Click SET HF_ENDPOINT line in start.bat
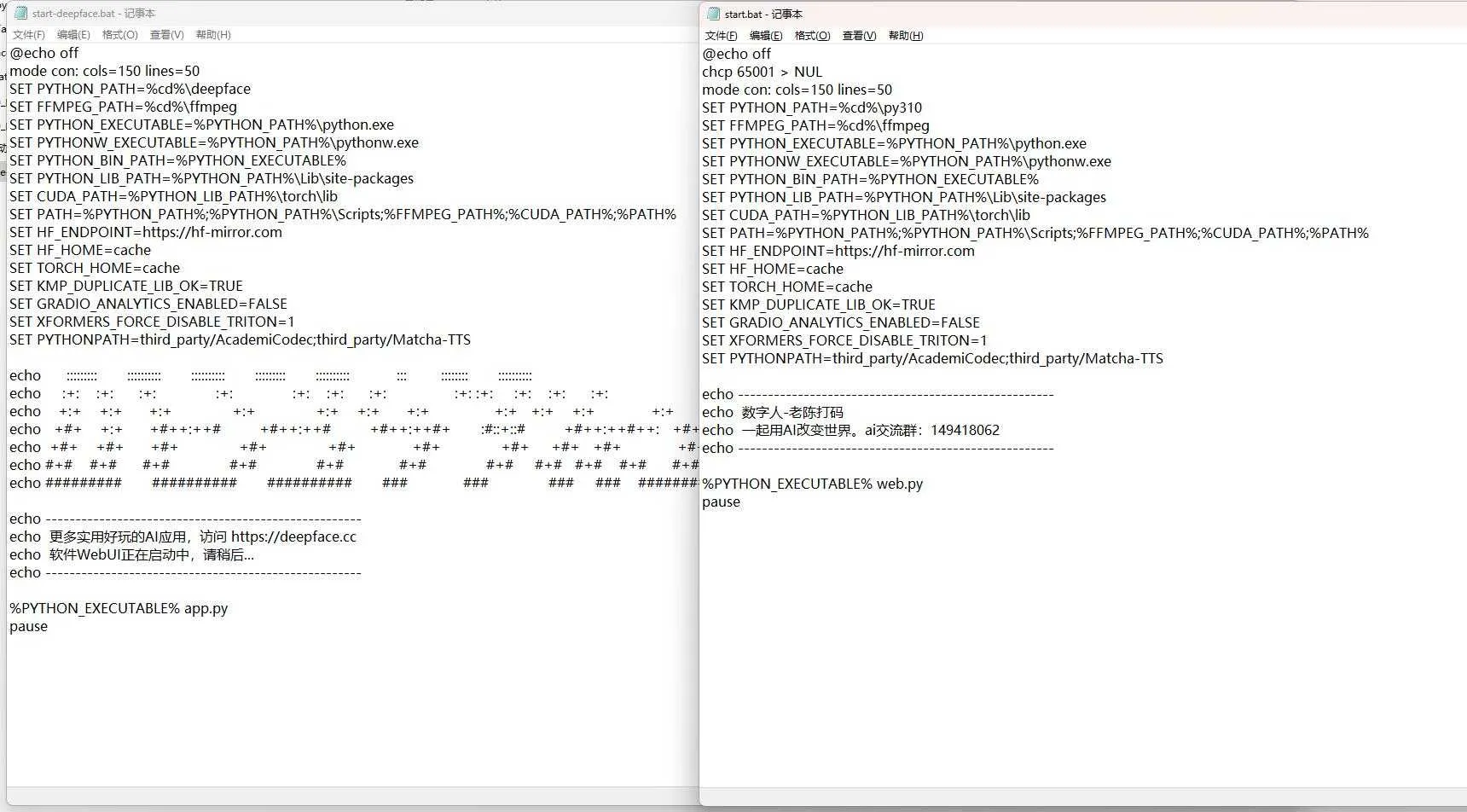1467x812 pixels. [838, 251]
